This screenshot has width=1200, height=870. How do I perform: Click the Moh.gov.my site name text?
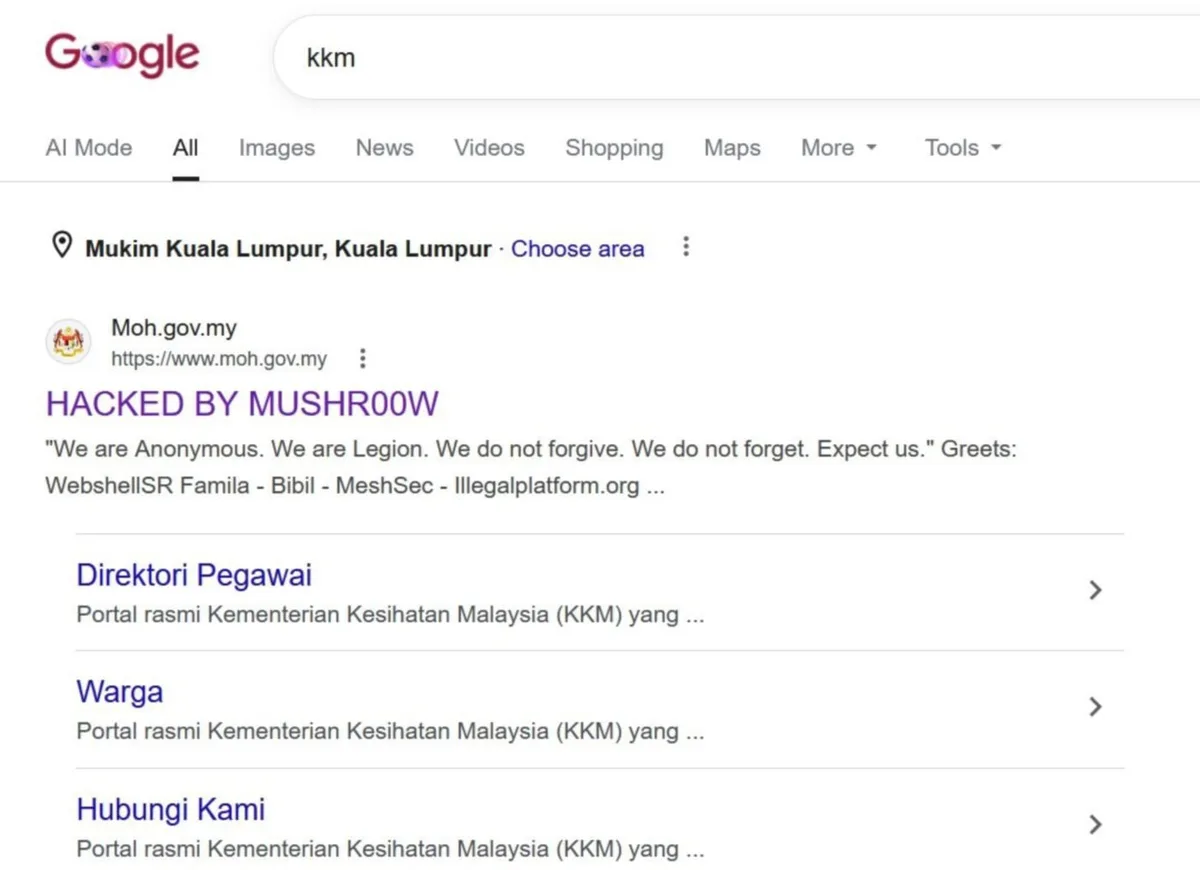point(174,328)
